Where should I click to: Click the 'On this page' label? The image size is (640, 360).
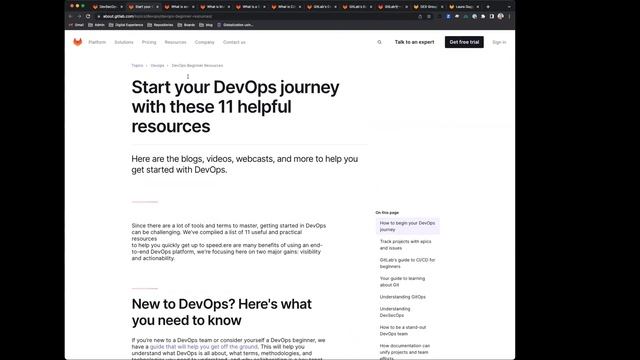(x=387, y=212)
